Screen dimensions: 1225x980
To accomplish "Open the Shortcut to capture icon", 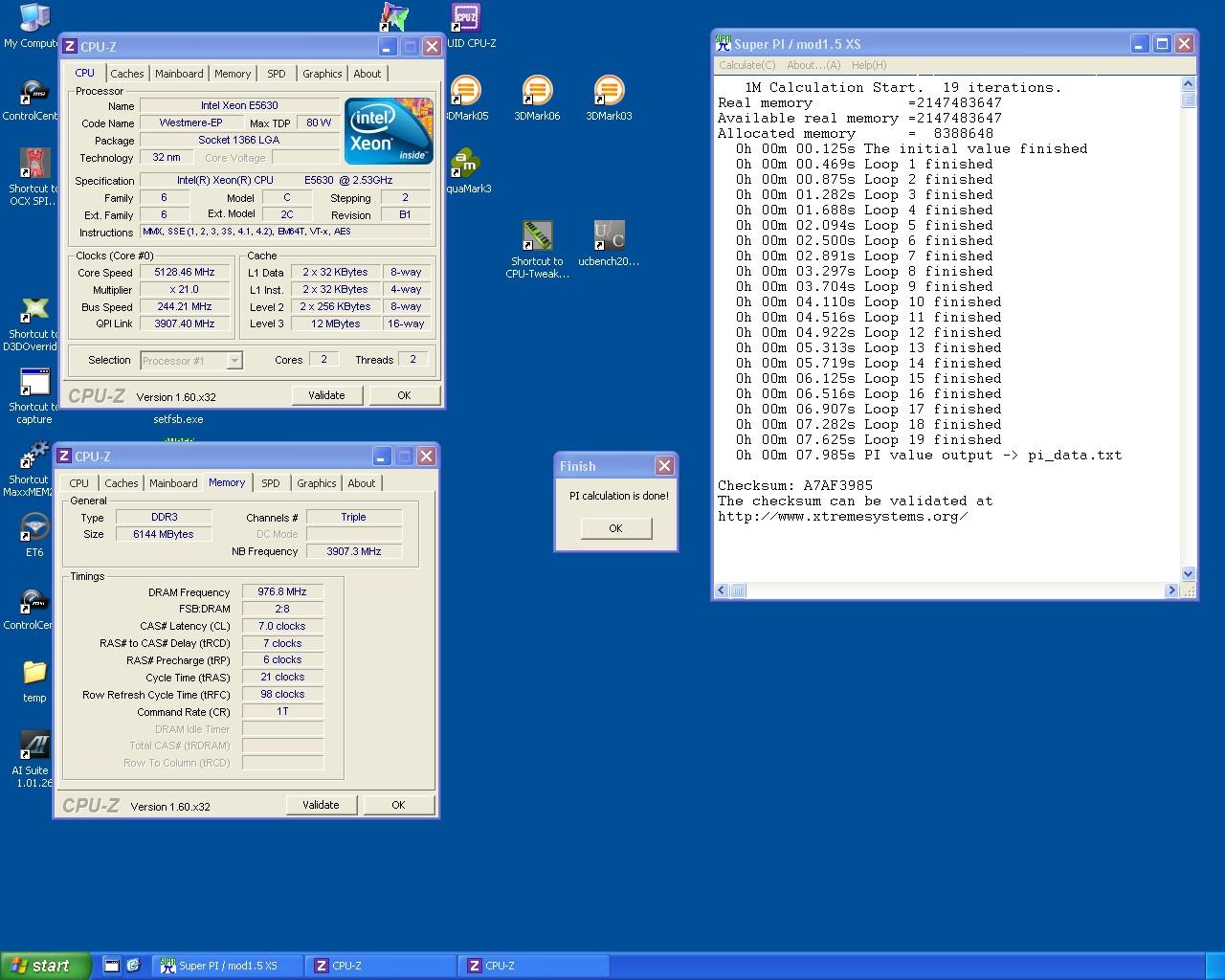I will point(34,382).
